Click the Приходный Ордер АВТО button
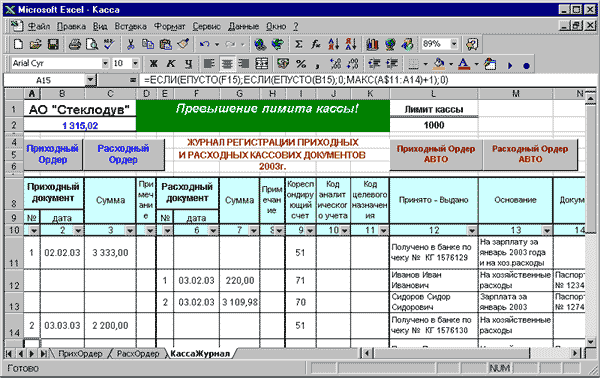The height and width of the screenshot is (379, 600). click(436, 154)
